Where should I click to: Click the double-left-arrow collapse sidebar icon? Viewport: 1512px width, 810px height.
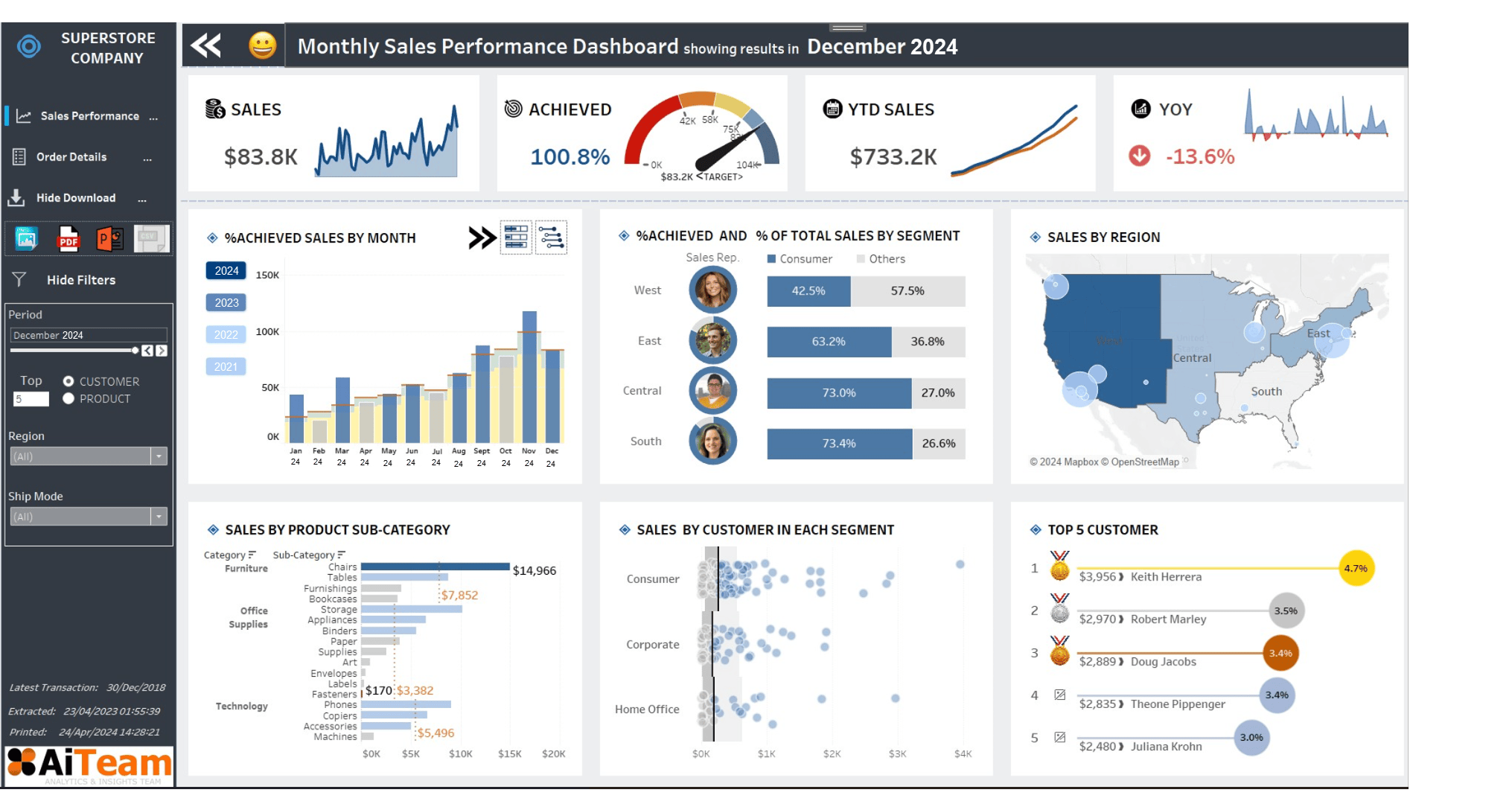(206, 46)
